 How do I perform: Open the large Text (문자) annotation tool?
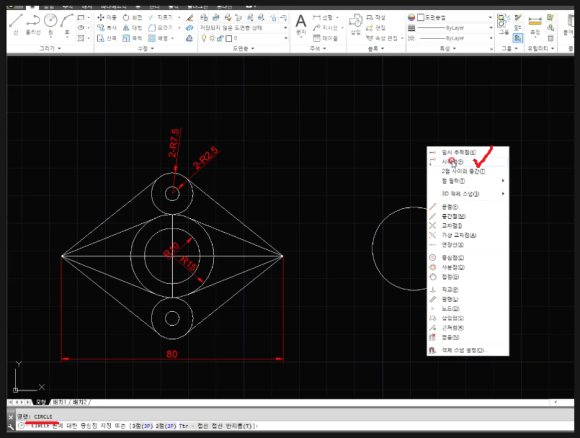click(301, 24)
